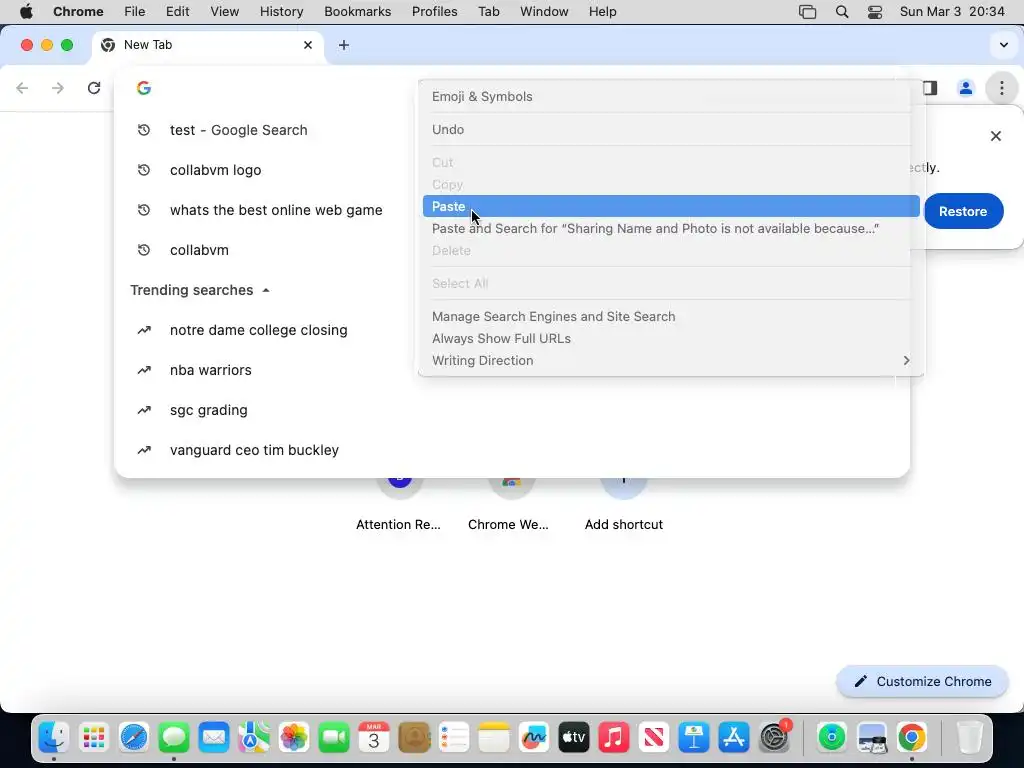Open Freeform from the dock
Screen dimensions: 1024x768
[534, 737]
